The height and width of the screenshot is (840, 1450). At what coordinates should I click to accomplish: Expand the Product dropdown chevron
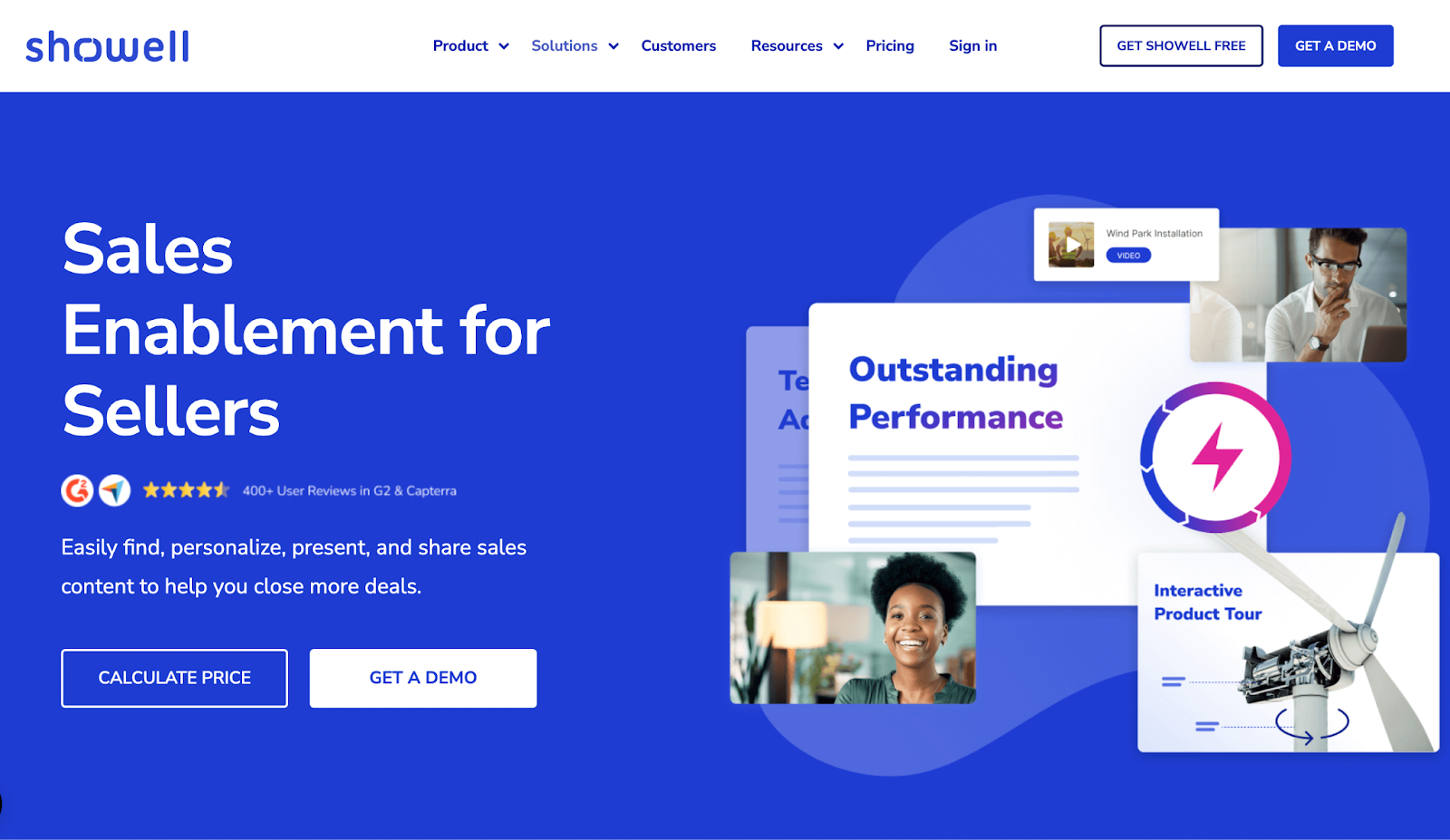point(504,46)
